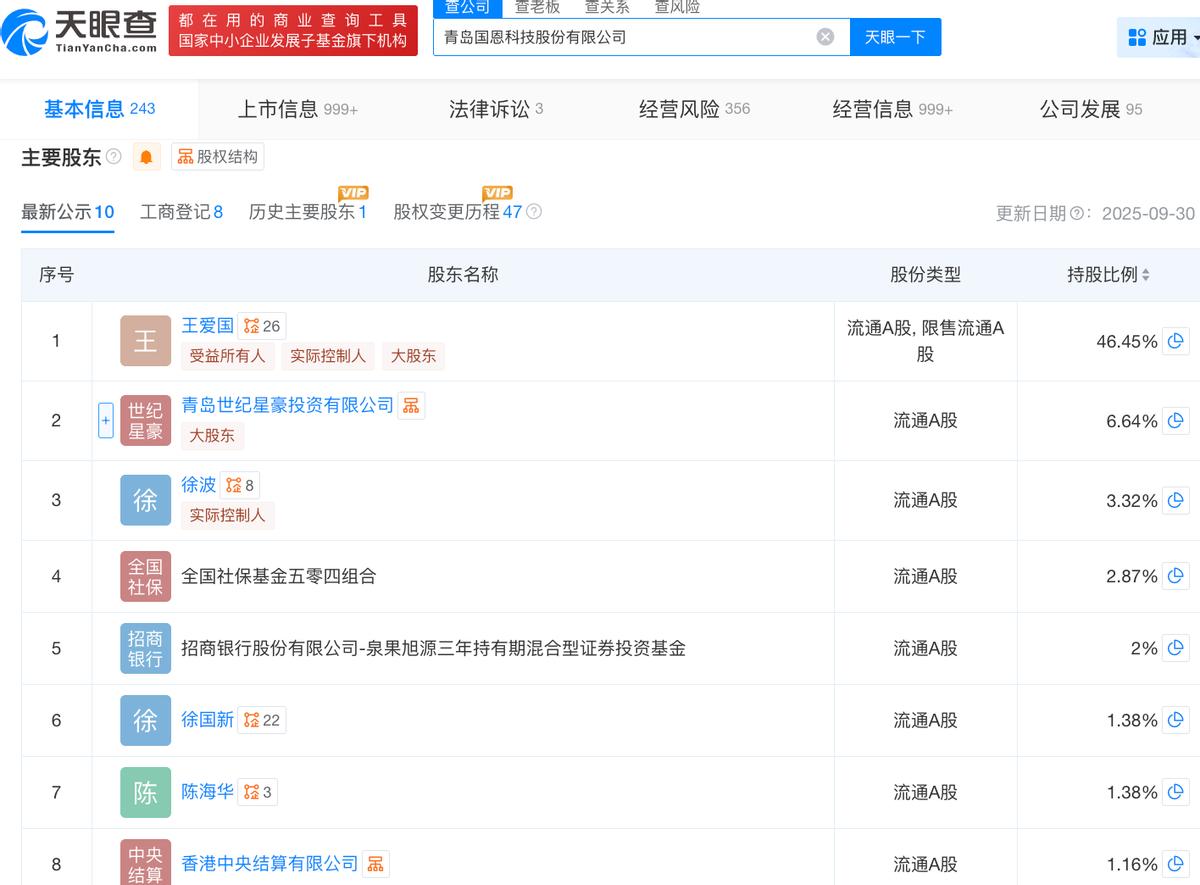Click 王爱国's 实际控制人 tag
Viewport: 1200px width, 885px height.
(327, 356)
